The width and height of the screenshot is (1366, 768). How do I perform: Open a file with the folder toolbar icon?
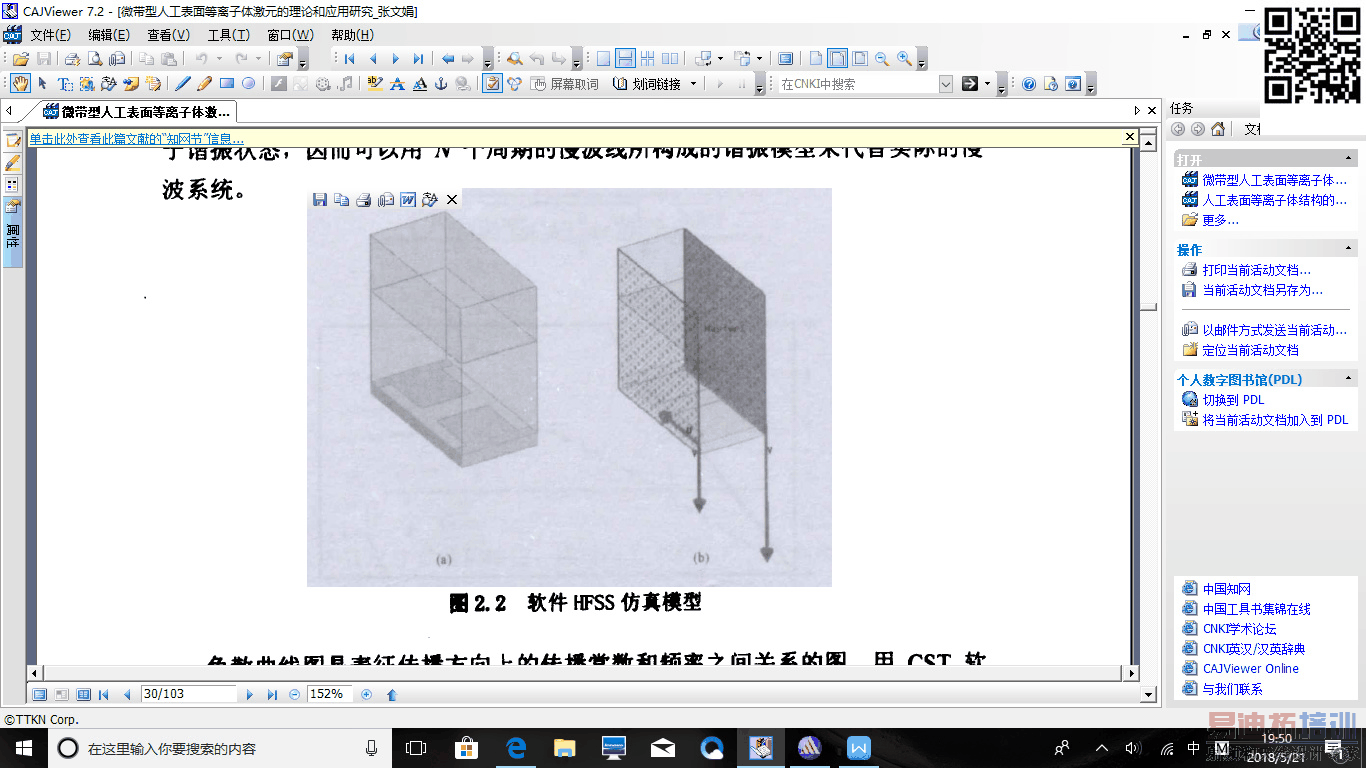[x=20, y=59]
